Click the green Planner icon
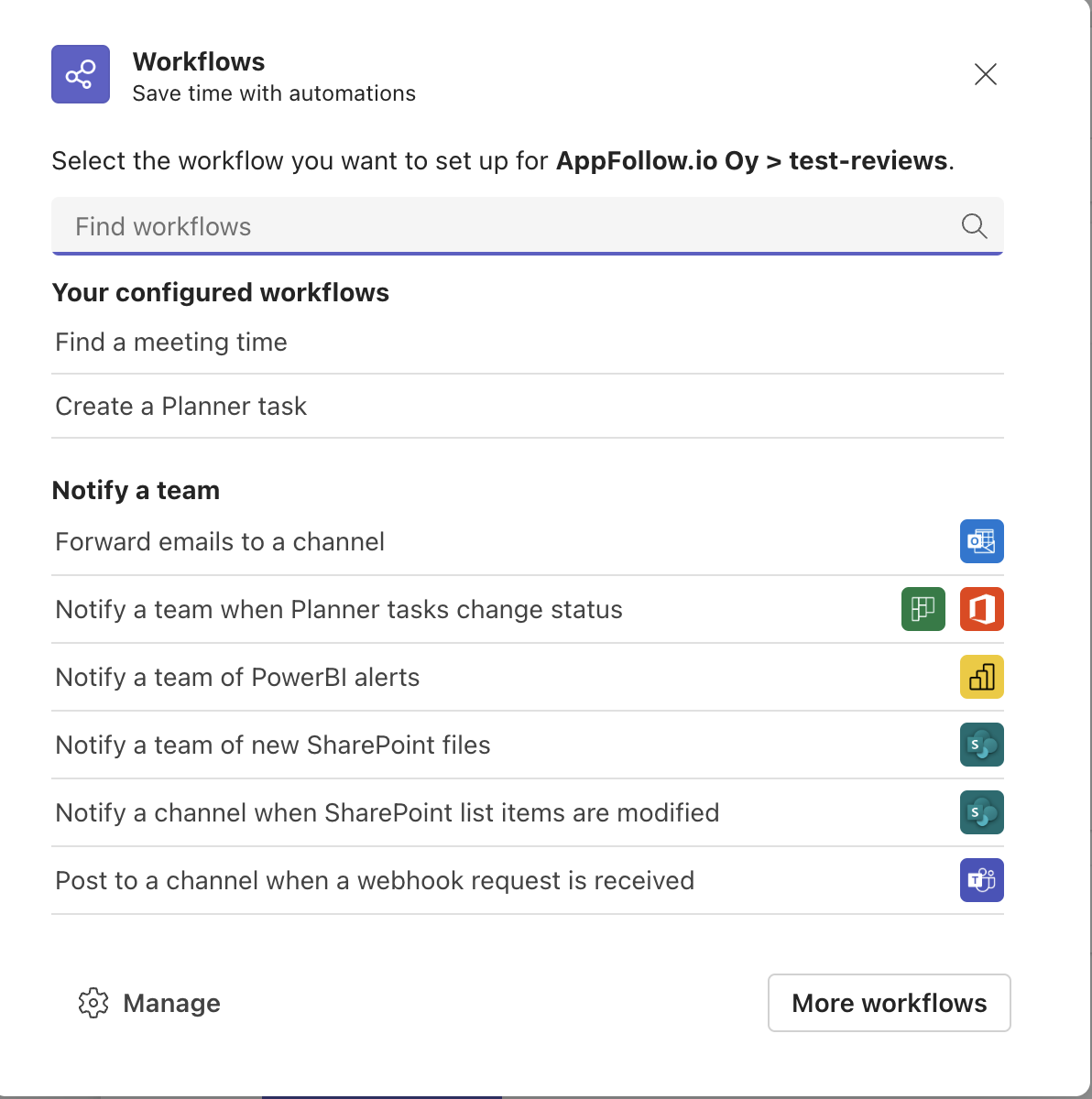 pos(923,609)
